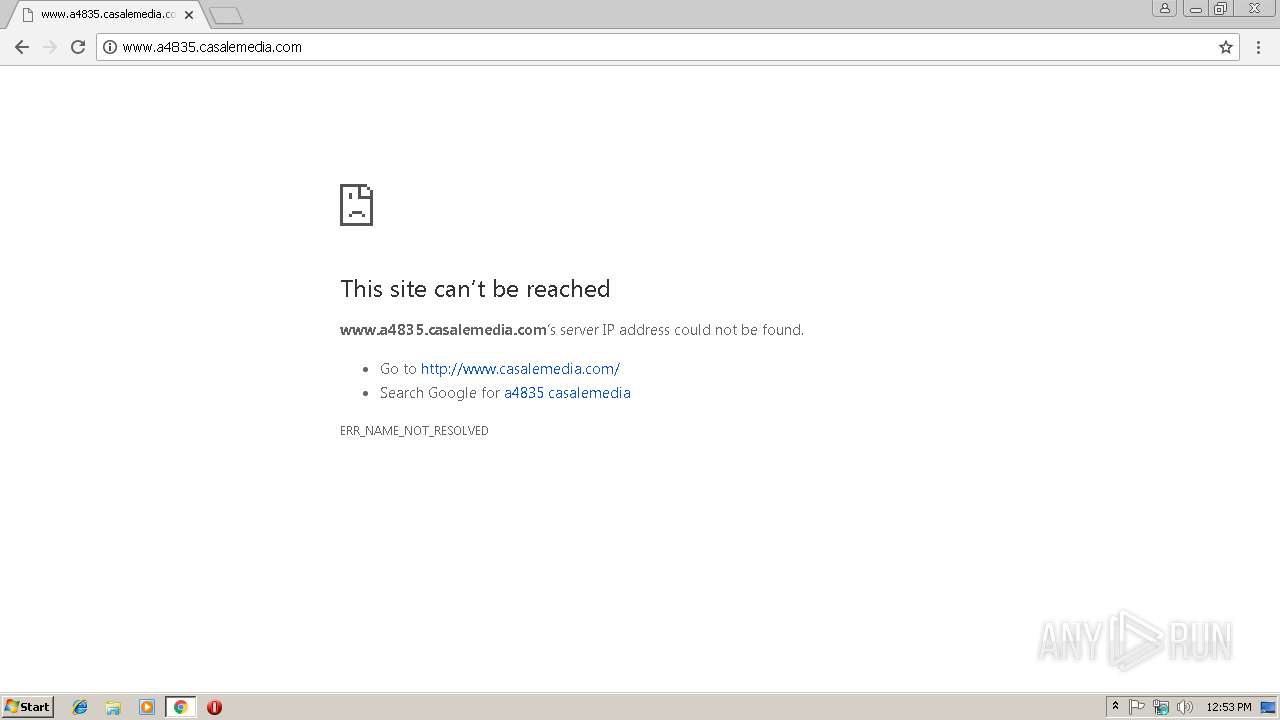Close the www.a4835.casalemedia.com tab

(x=189, y=15)
